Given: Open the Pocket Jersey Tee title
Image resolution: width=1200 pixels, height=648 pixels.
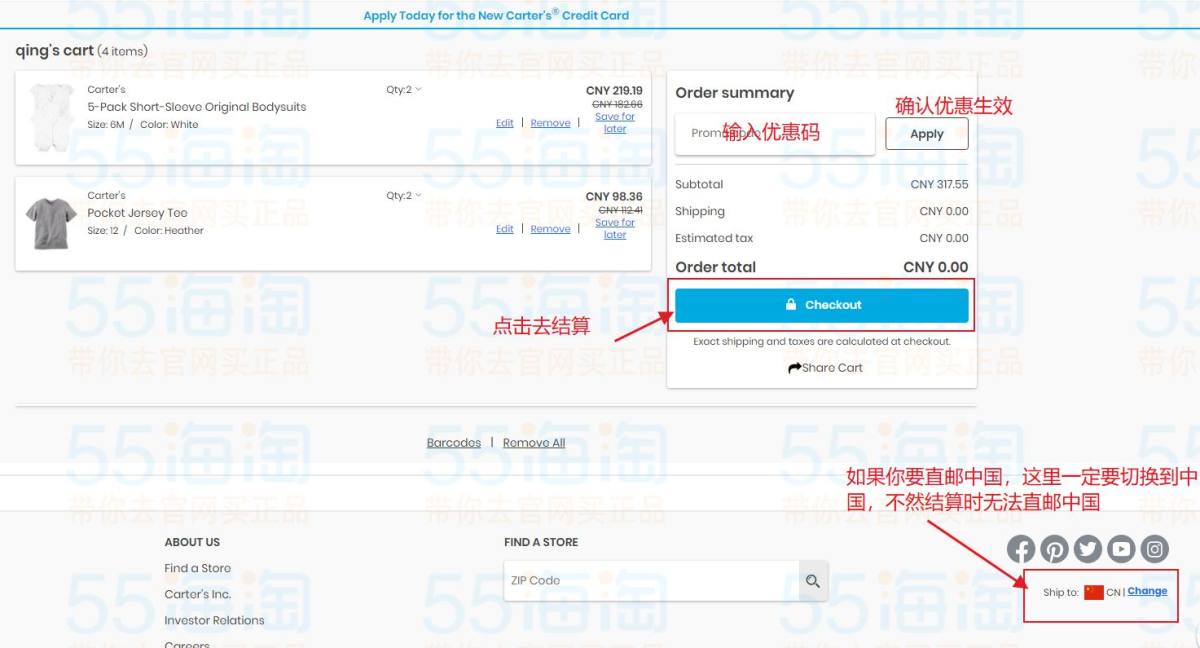Looking at the screenshot, I should [x=137, y=213].
